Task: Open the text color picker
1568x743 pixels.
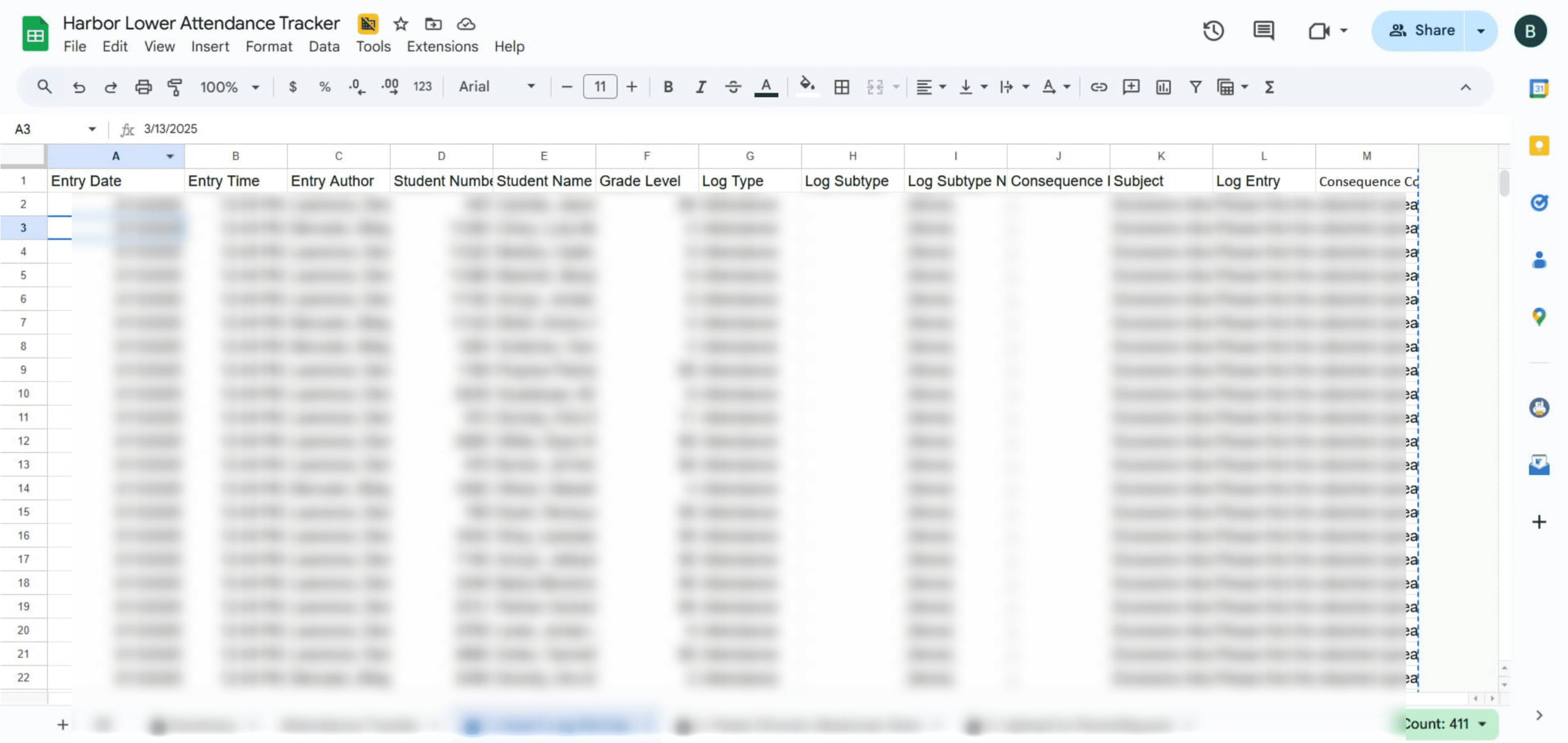Action: point(766,87)
